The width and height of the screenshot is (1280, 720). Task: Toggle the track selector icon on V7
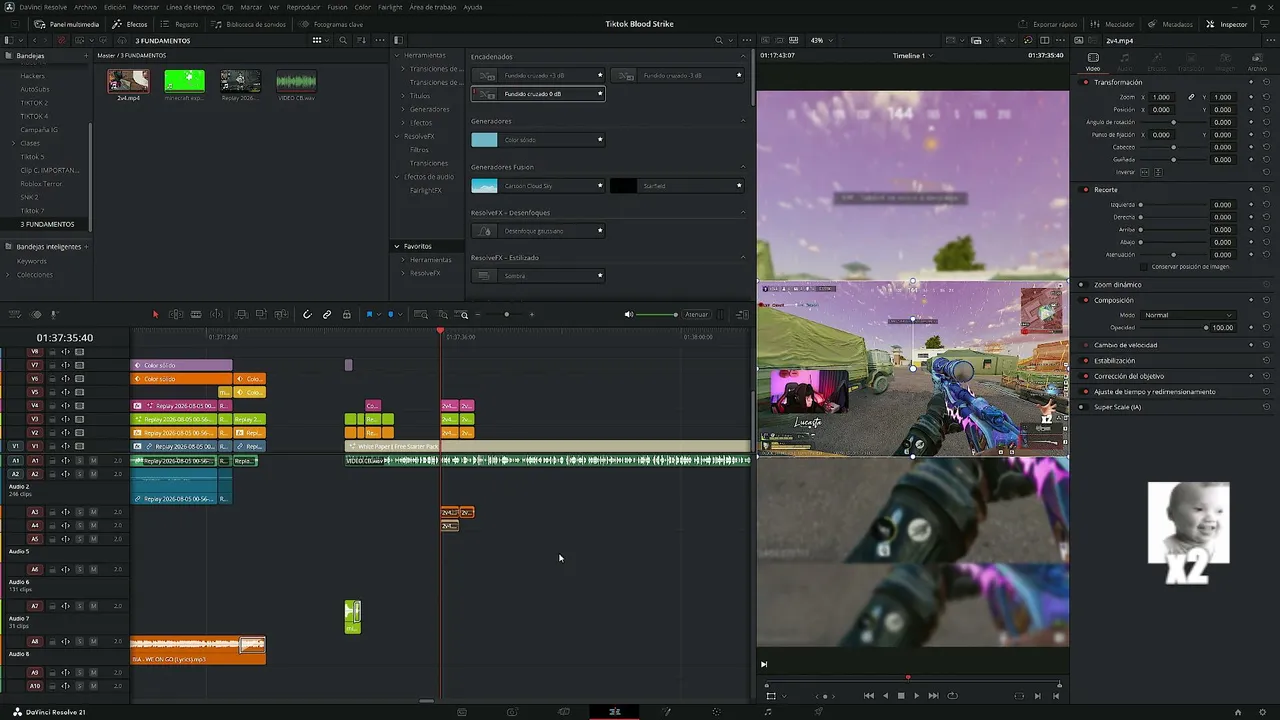(65, 365)
